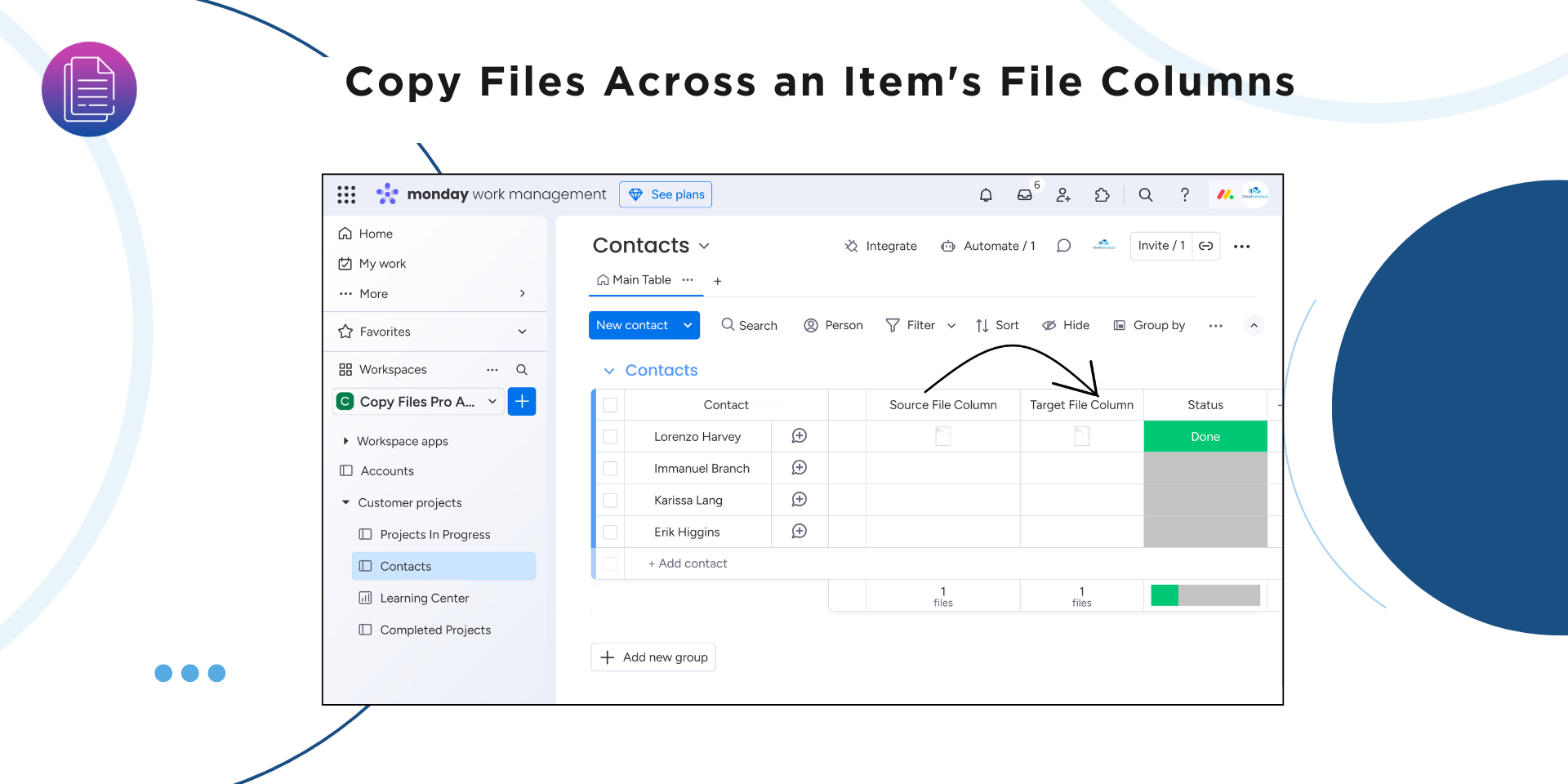
Task: Switch to the Main Table tab
Action: click(x=634, y=279)
